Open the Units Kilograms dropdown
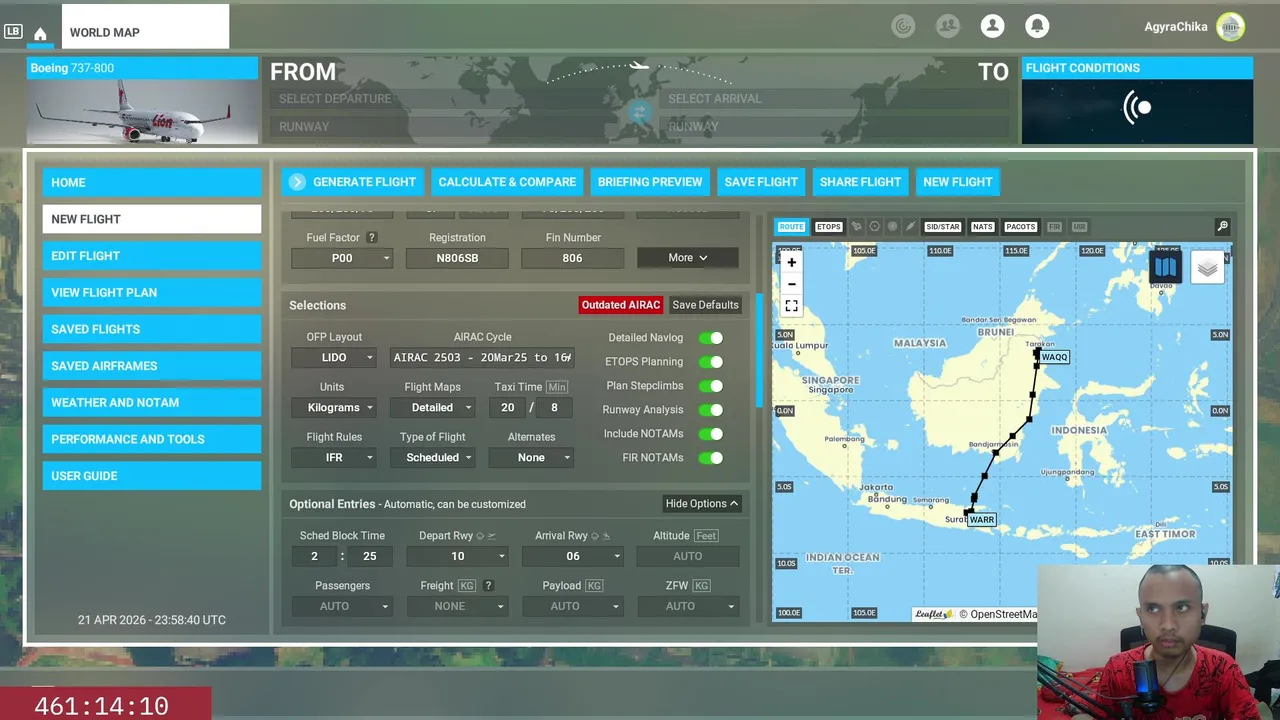Screen dimensions: 1280x720 click(334, 408)
